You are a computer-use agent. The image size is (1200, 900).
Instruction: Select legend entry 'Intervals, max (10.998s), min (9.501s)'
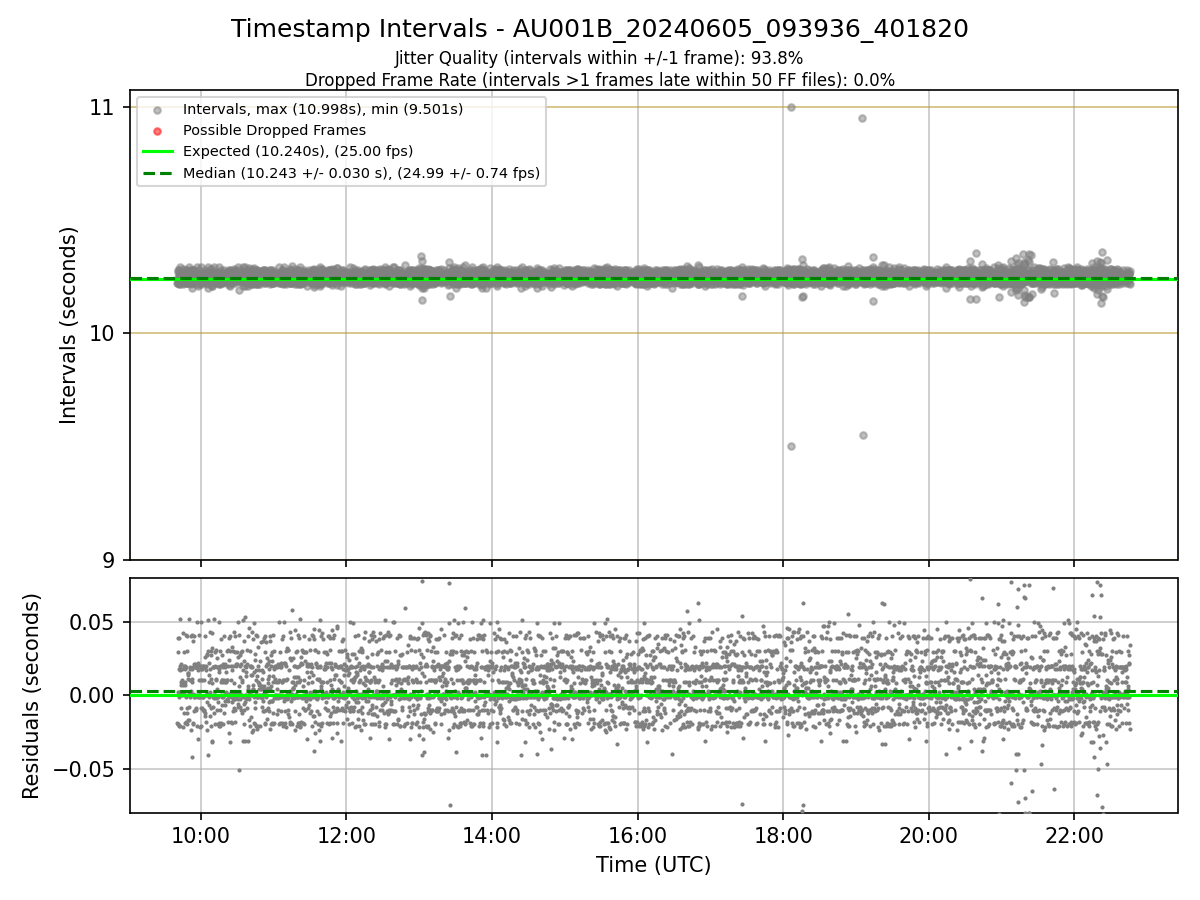323,109
